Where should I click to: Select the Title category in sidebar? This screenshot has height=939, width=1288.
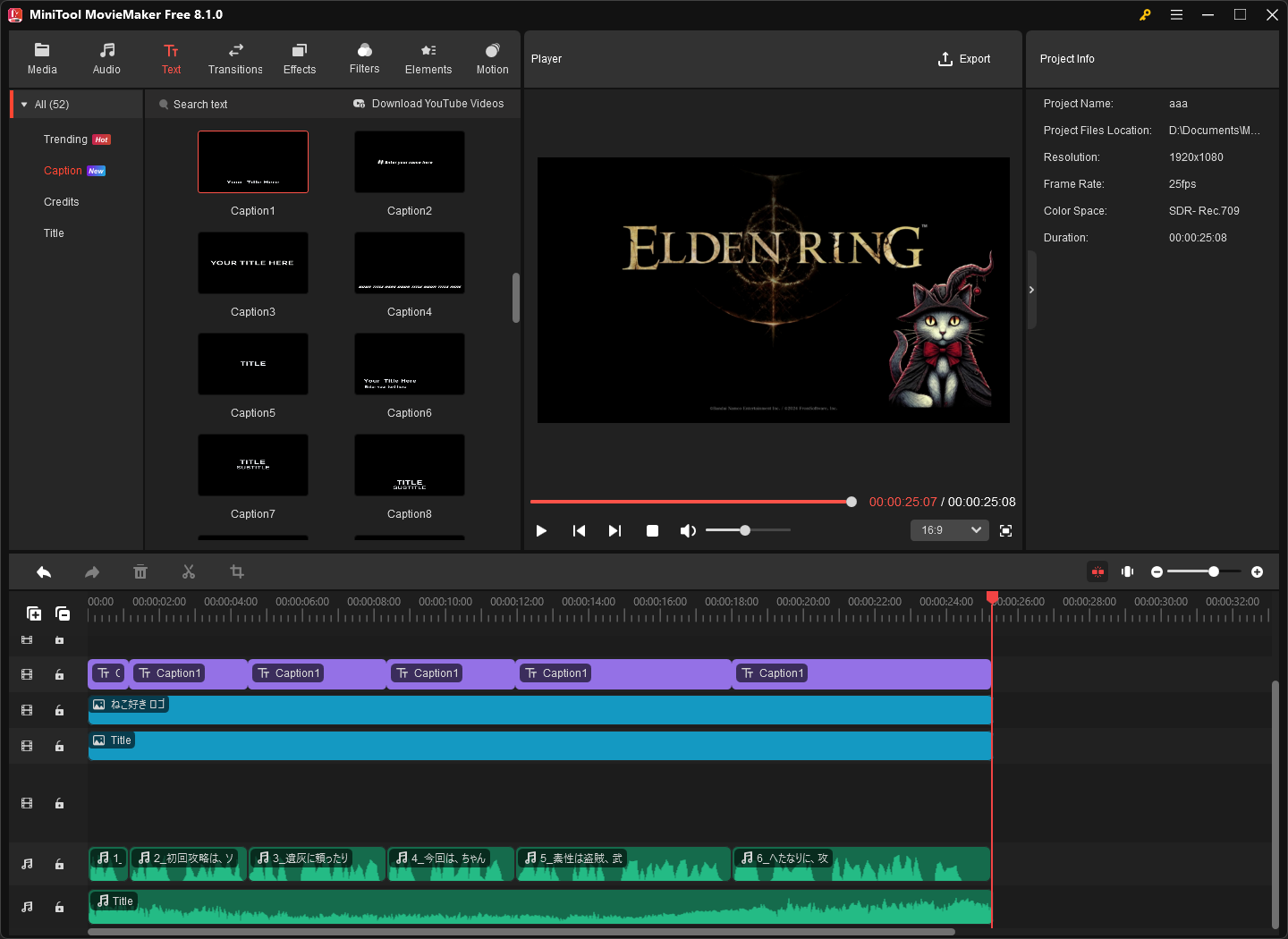pyautogui.click(x=54, y=233)
